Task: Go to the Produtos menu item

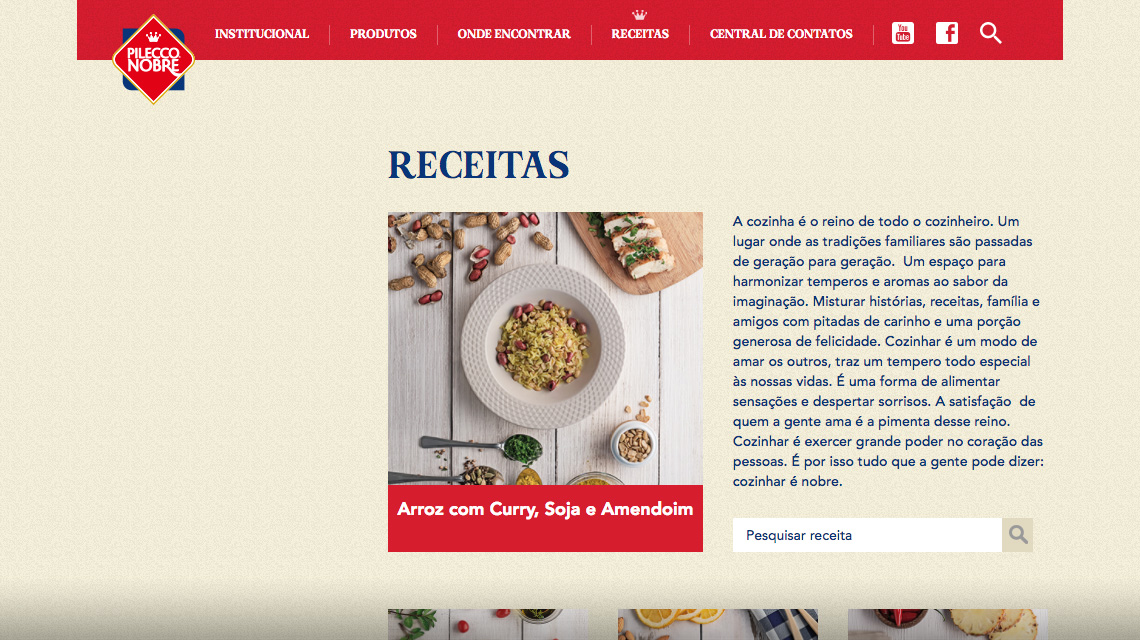Action: [383, 33]
